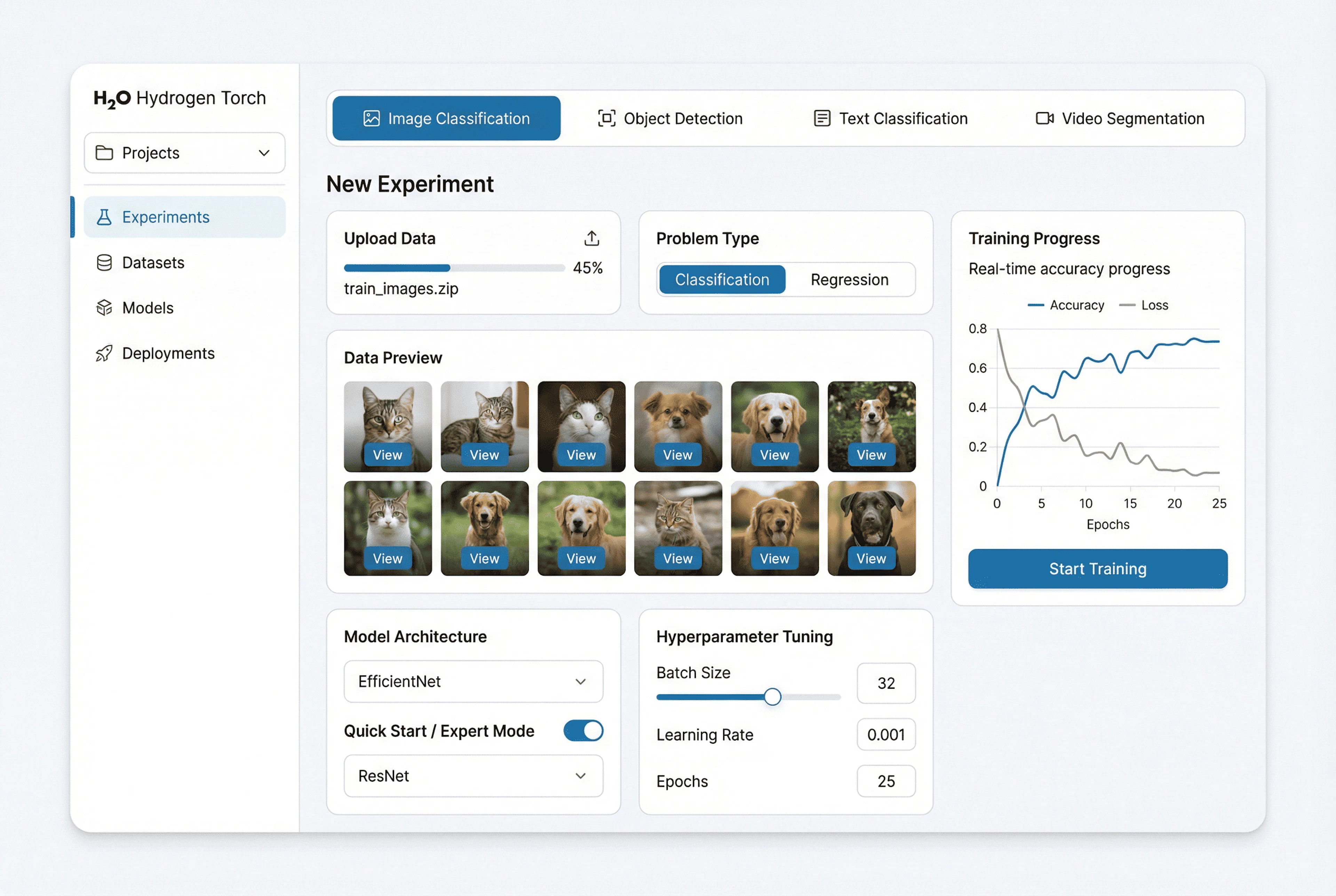Click the Deployments rocket icon
This screenshot has height=896, width=1336.
[104, 354]
